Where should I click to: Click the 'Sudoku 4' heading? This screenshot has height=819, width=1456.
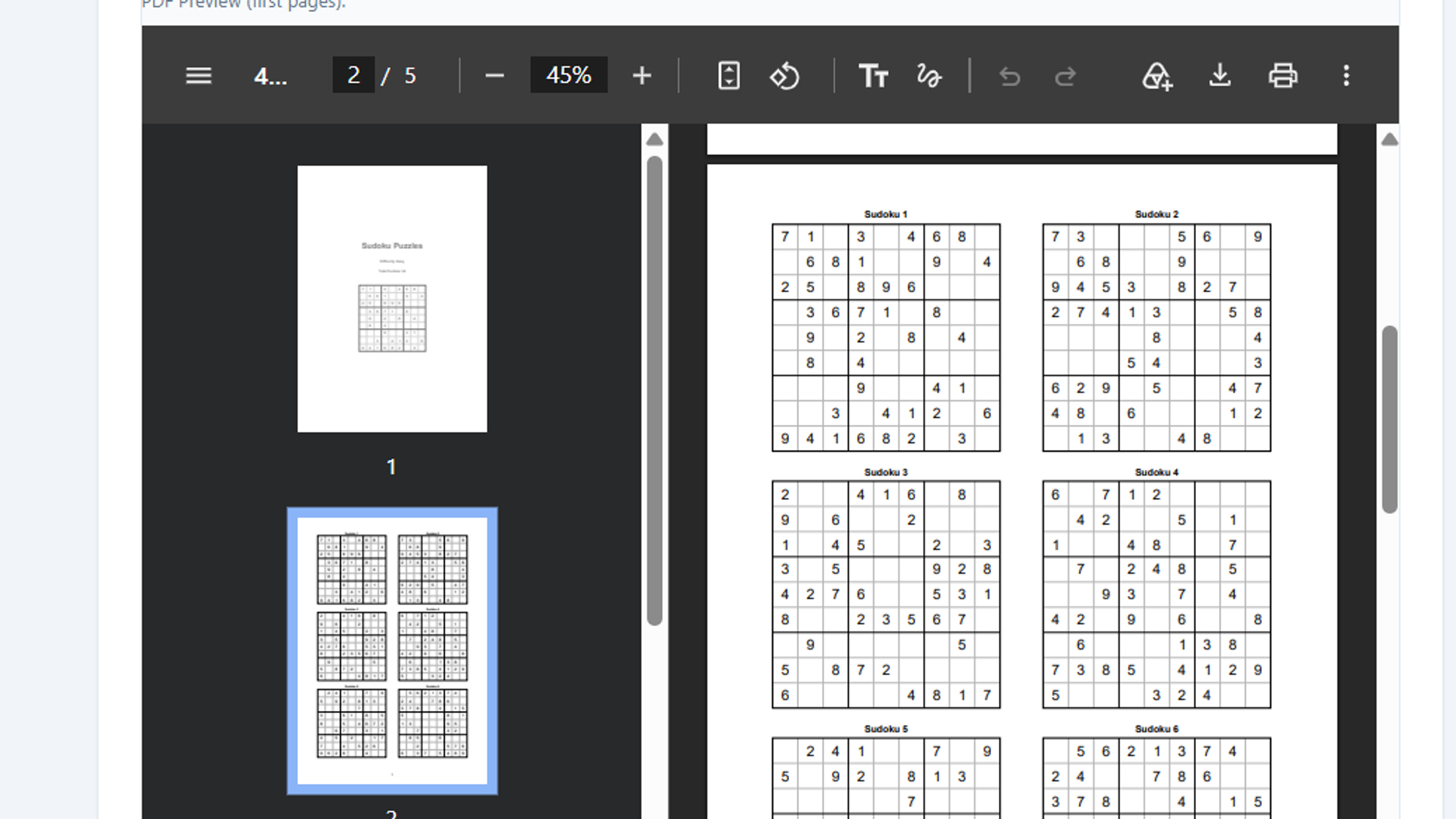pos(1157,472)
